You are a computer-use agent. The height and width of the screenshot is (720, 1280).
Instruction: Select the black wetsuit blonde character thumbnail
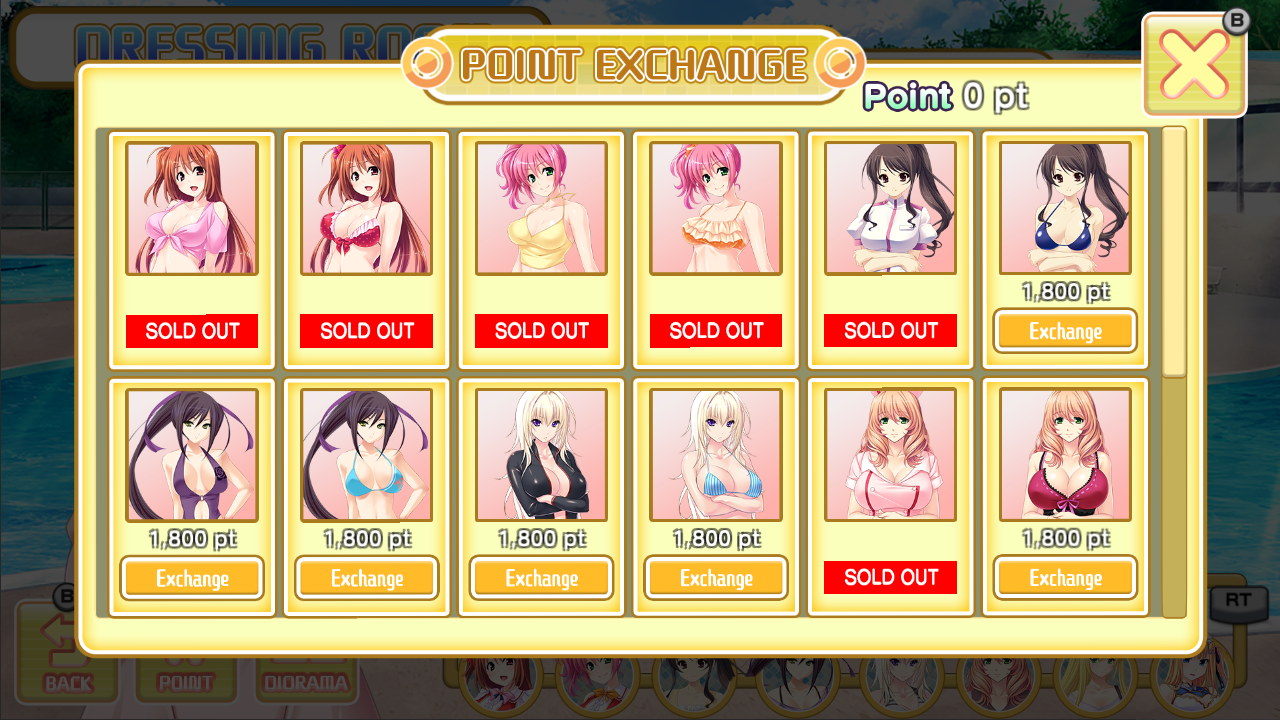[x=541, y=455]
